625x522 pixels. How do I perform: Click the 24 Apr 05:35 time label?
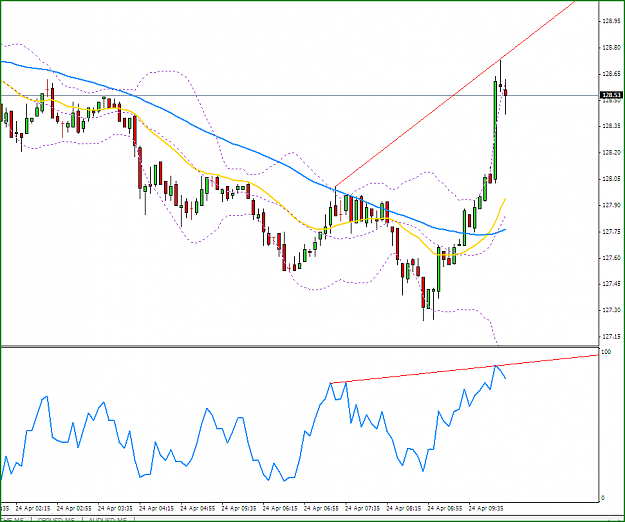pyautogui.click(x=239, y=508)
